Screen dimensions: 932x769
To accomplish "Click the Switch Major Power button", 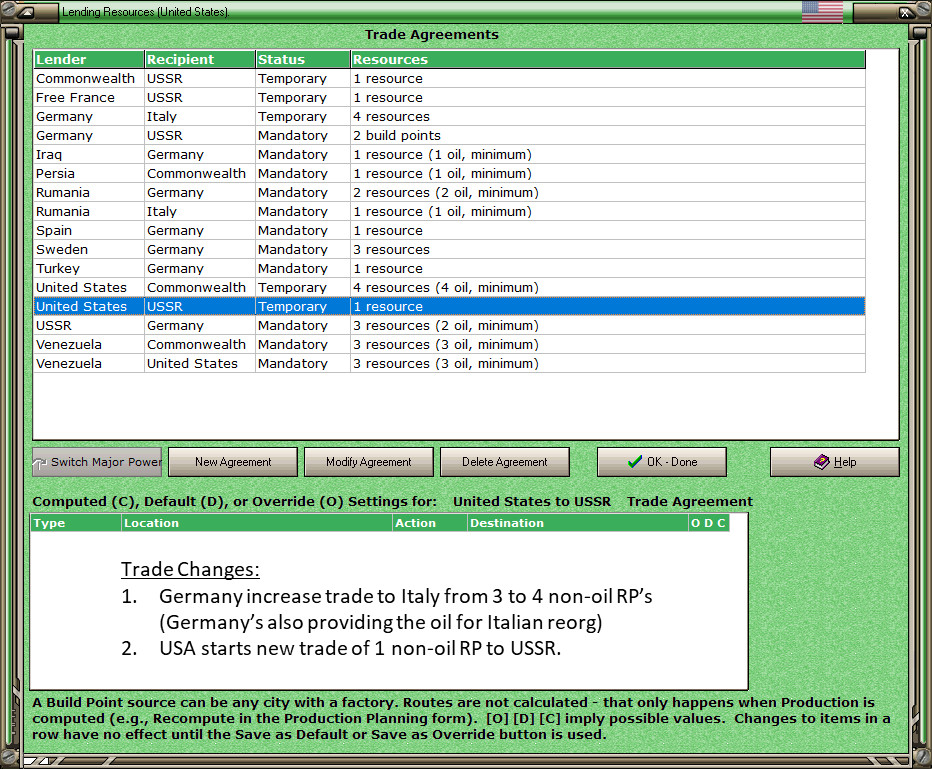I will point(97,462).
